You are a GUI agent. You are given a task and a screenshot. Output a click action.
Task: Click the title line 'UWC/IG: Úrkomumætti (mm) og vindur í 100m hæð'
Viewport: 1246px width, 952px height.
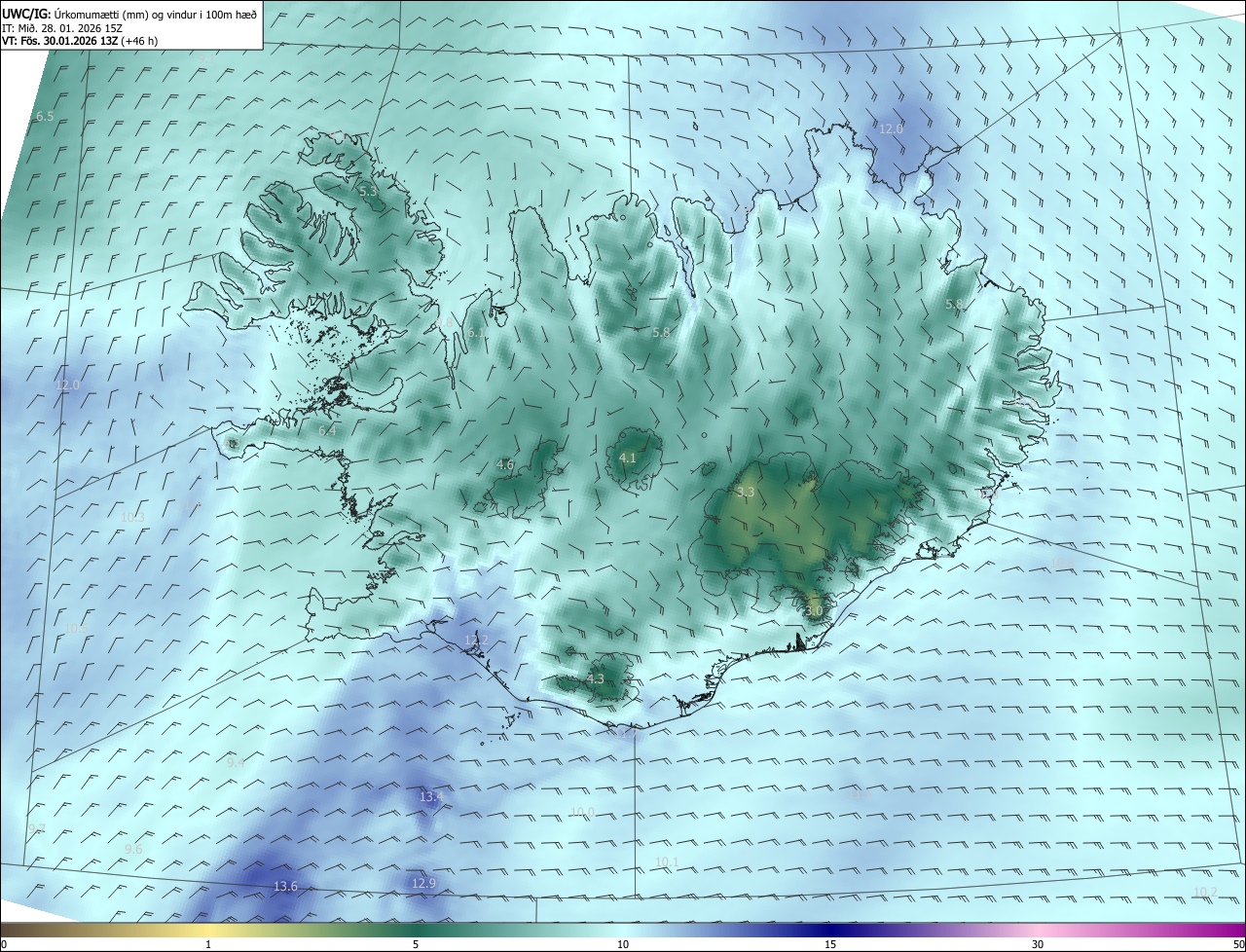point(129,14)
